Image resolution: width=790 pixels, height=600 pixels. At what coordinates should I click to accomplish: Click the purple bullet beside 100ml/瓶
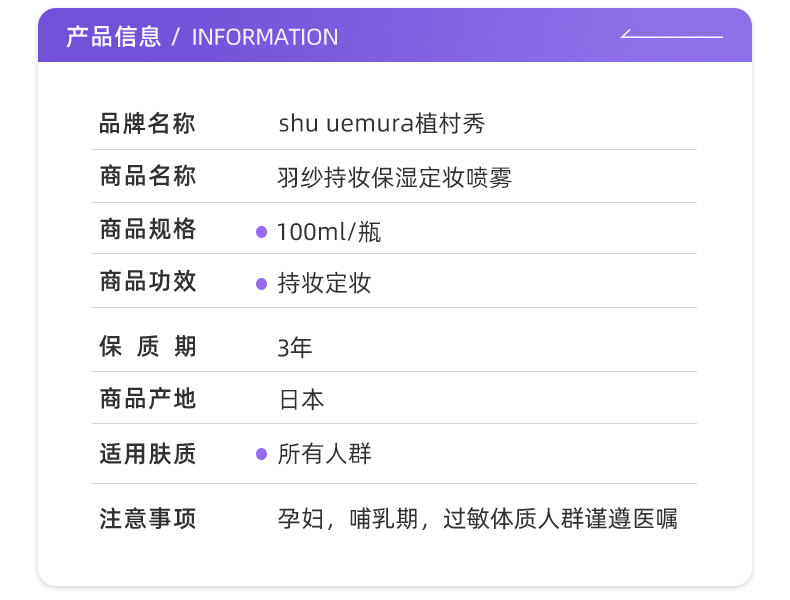[x=261, y=232]
